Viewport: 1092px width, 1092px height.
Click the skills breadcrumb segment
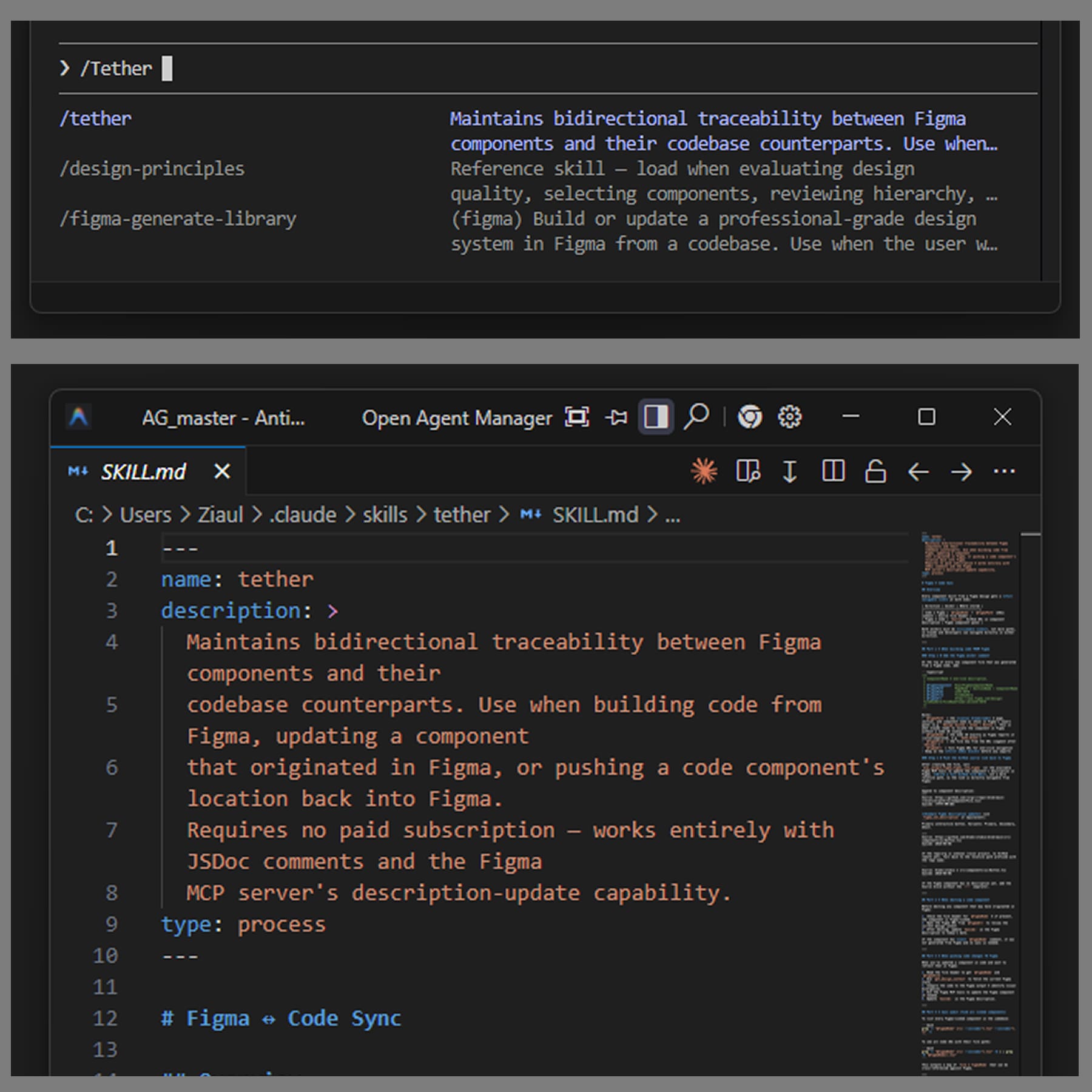[x=385, y=515]
